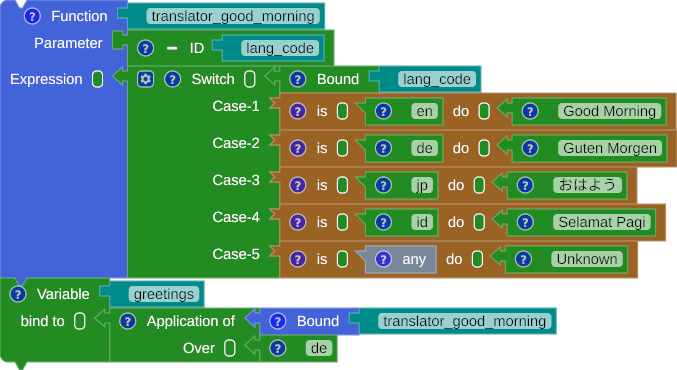Click help icon on the 'any' block
The image size is (677, 370).
[x=383, y=259]
